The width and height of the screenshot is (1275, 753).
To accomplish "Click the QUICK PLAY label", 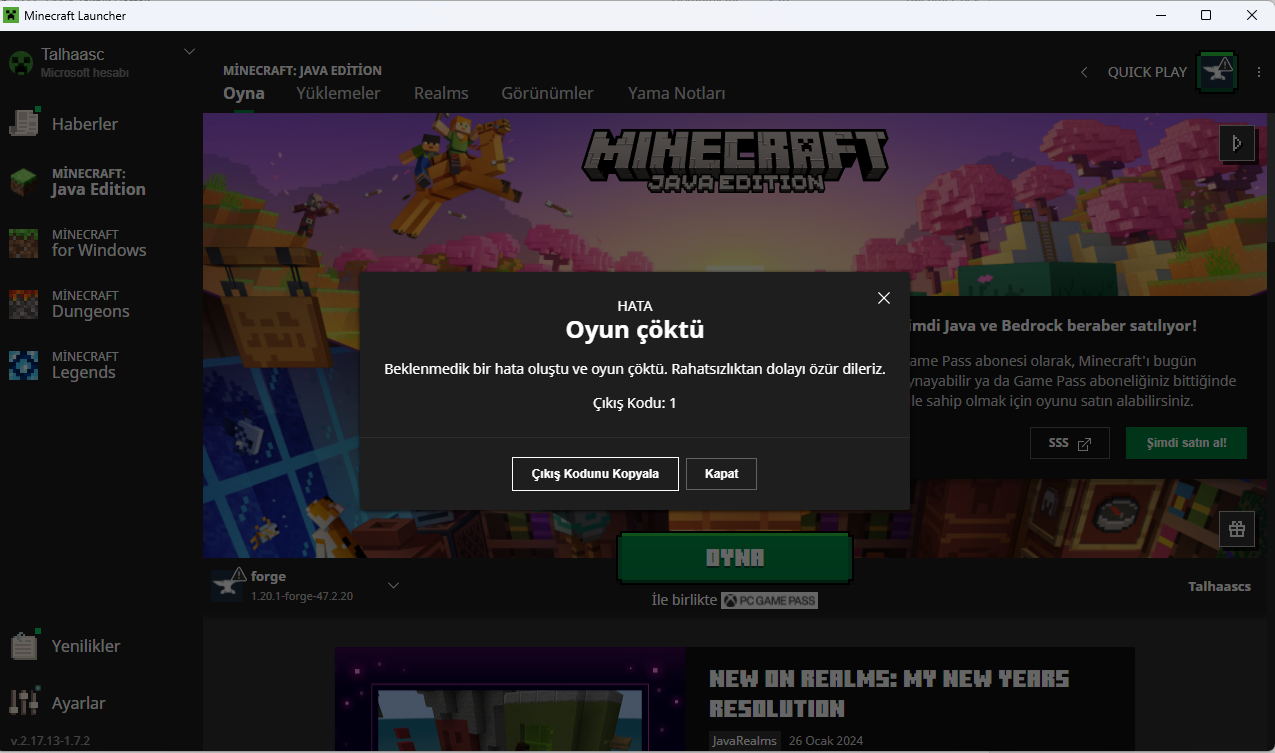I will coord(1147,72).
